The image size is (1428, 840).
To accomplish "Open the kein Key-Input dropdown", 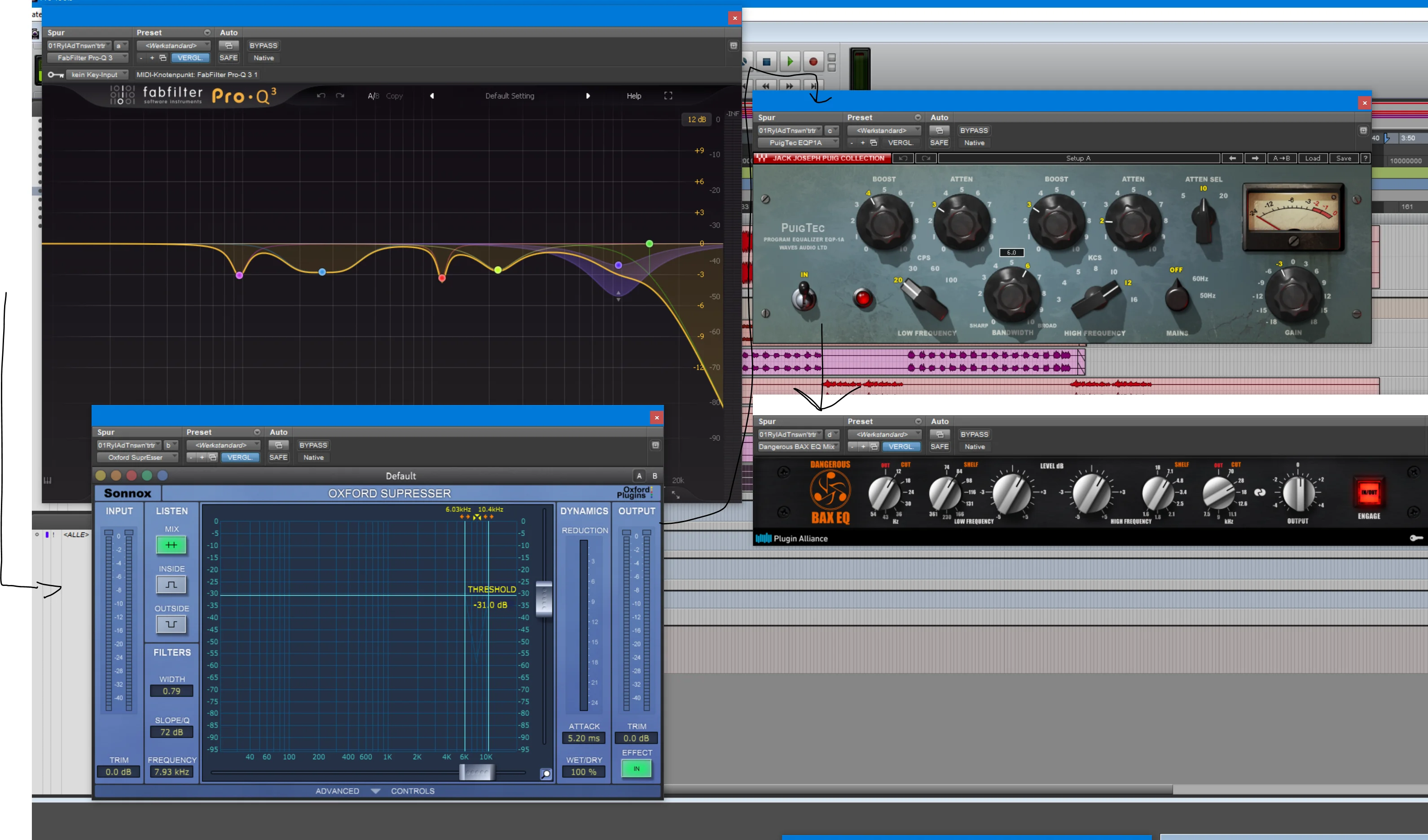I will pos(97,75).
